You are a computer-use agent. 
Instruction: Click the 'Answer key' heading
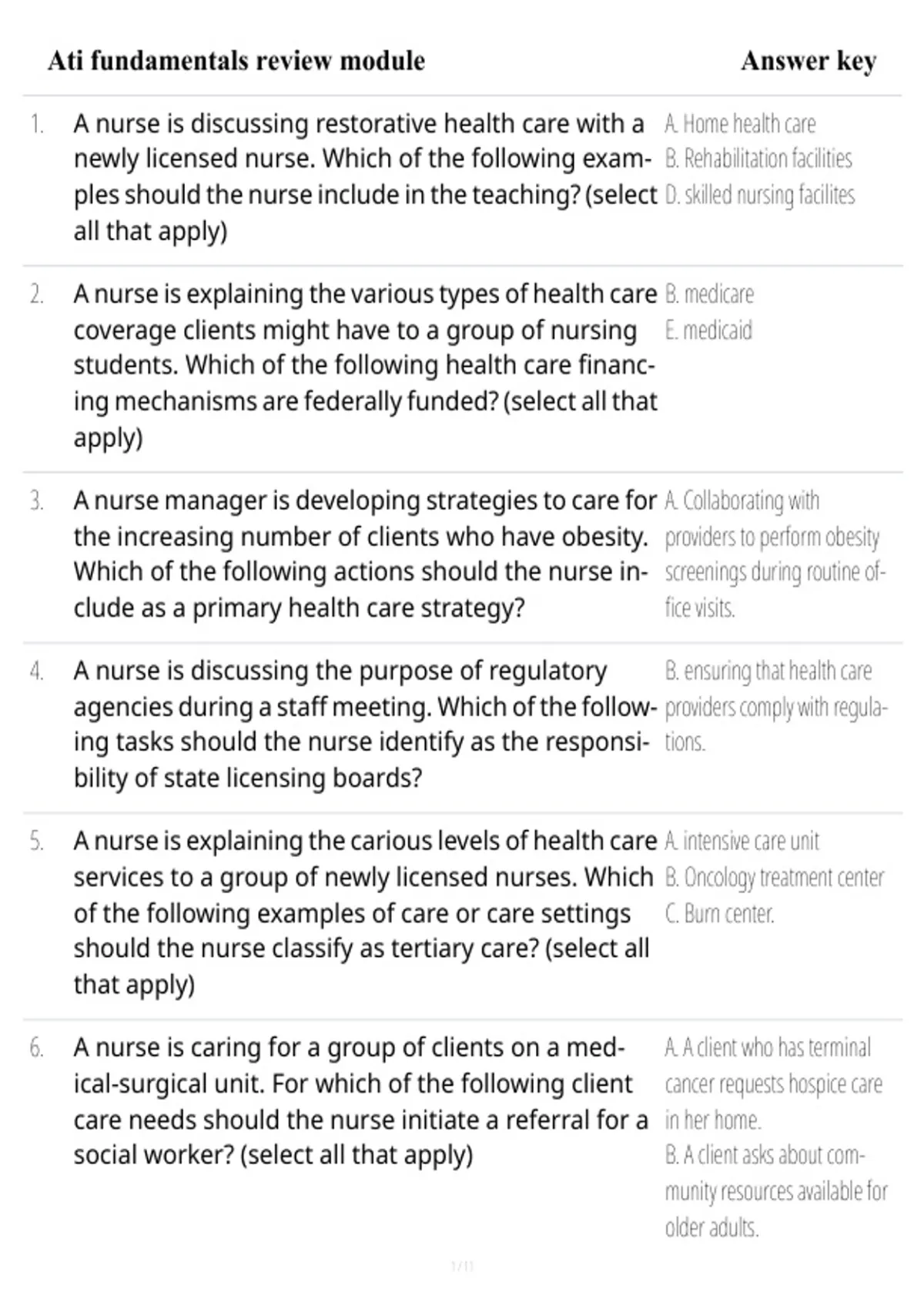coord(808,61)
